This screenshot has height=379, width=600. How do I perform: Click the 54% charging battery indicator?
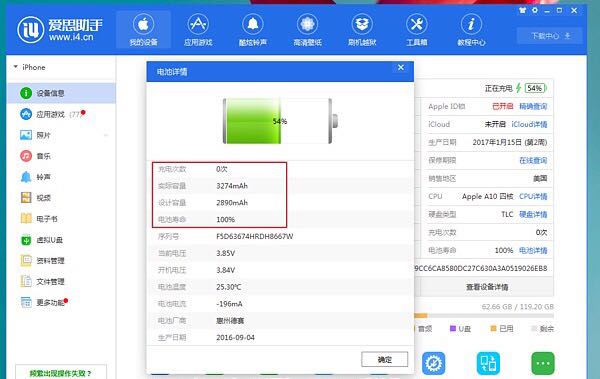[x=535, y=88]
